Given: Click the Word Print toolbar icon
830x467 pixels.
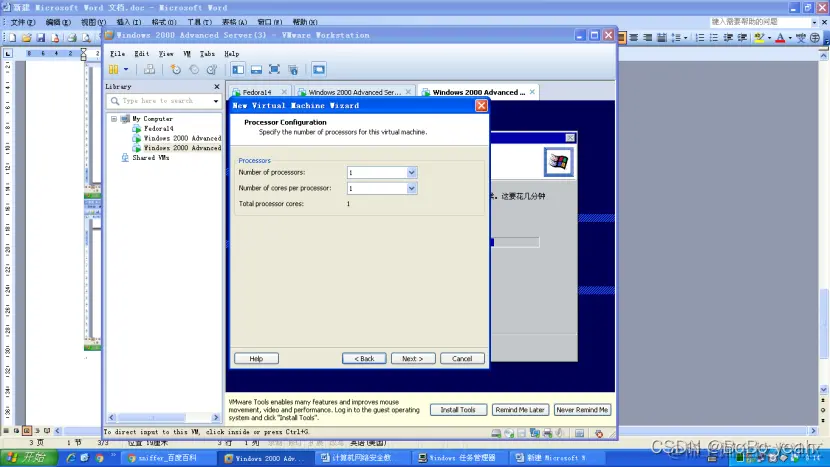Looking at the screenshot, I should [x=71, y=38].
